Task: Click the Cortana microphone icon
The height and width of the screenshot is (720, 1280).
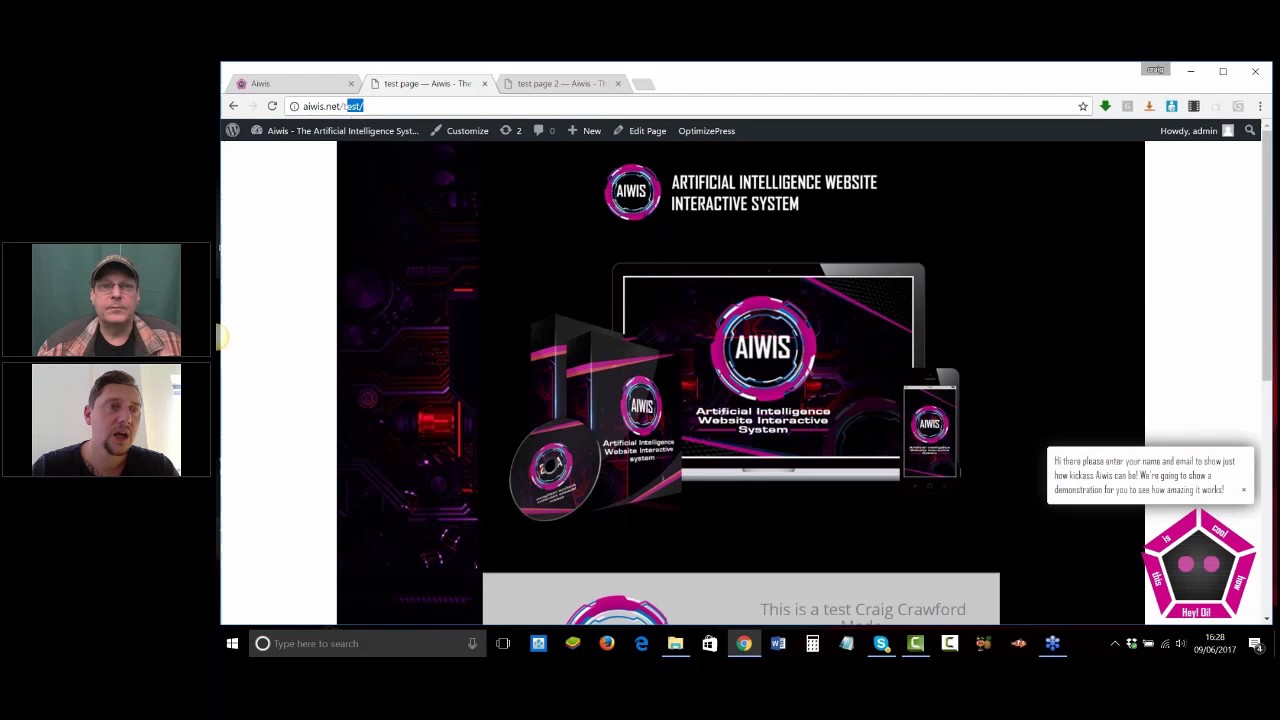Action: coord(472,644)
